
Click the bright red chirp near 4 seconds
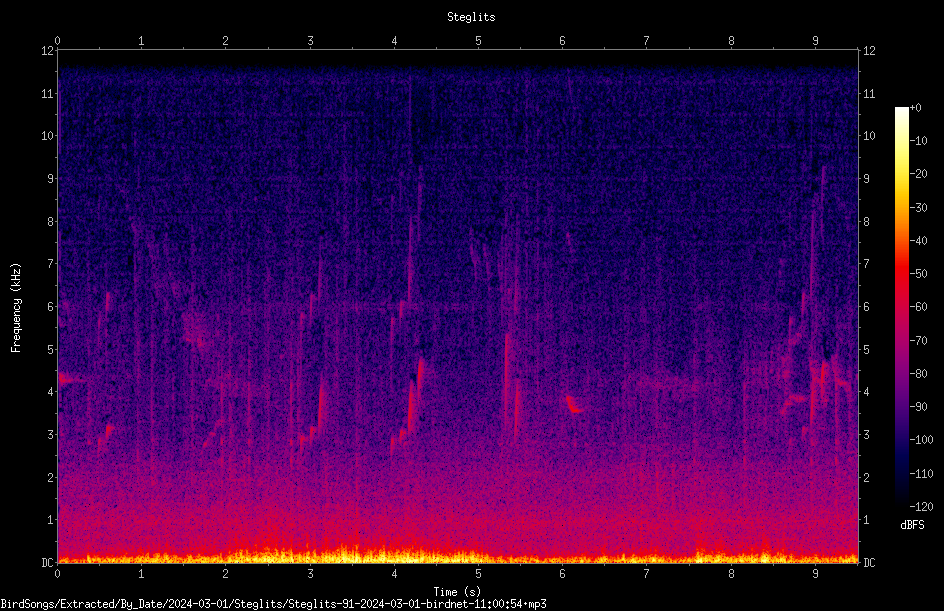click(413, 403)
